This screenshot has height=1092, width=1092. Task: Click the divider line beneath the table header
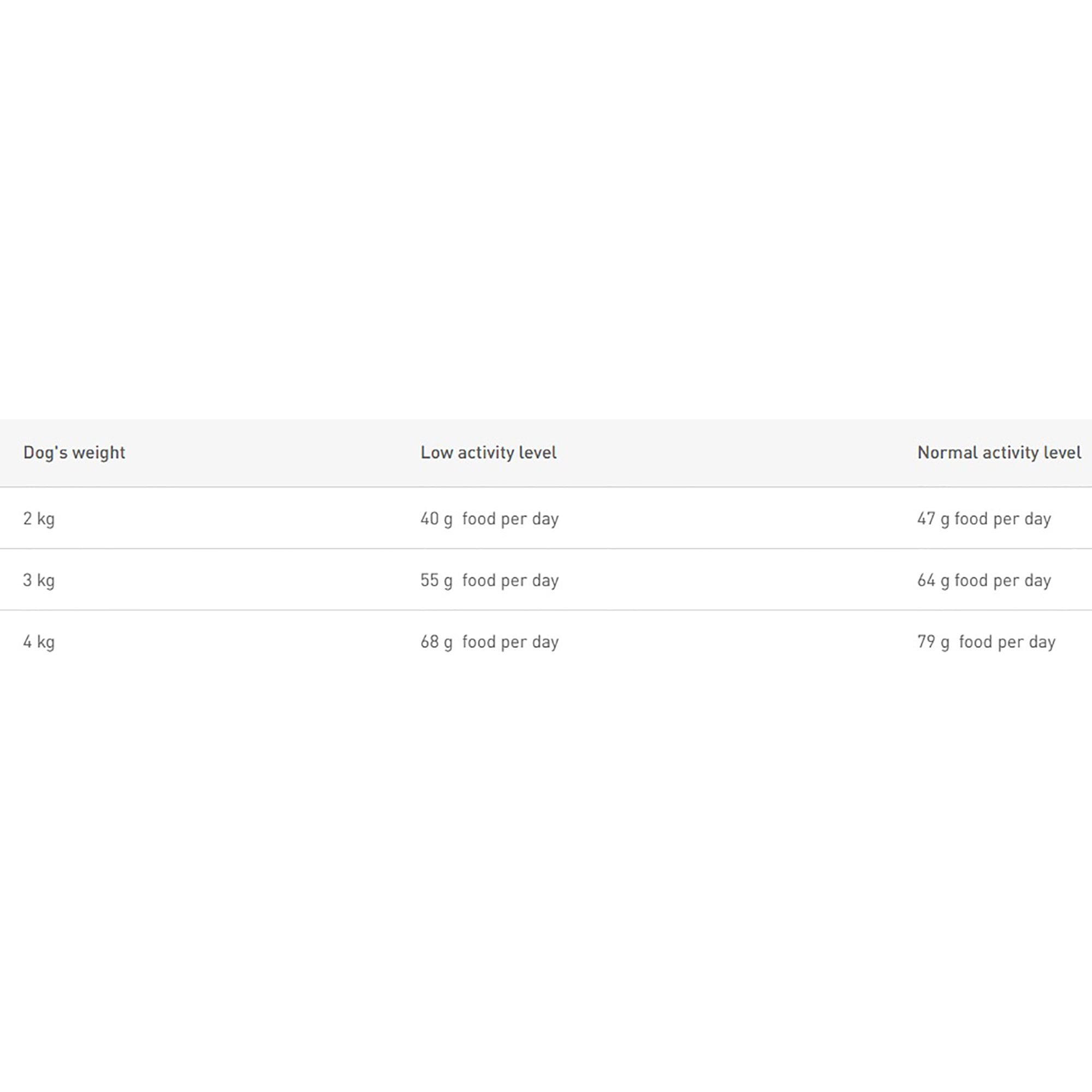[546, 486]
